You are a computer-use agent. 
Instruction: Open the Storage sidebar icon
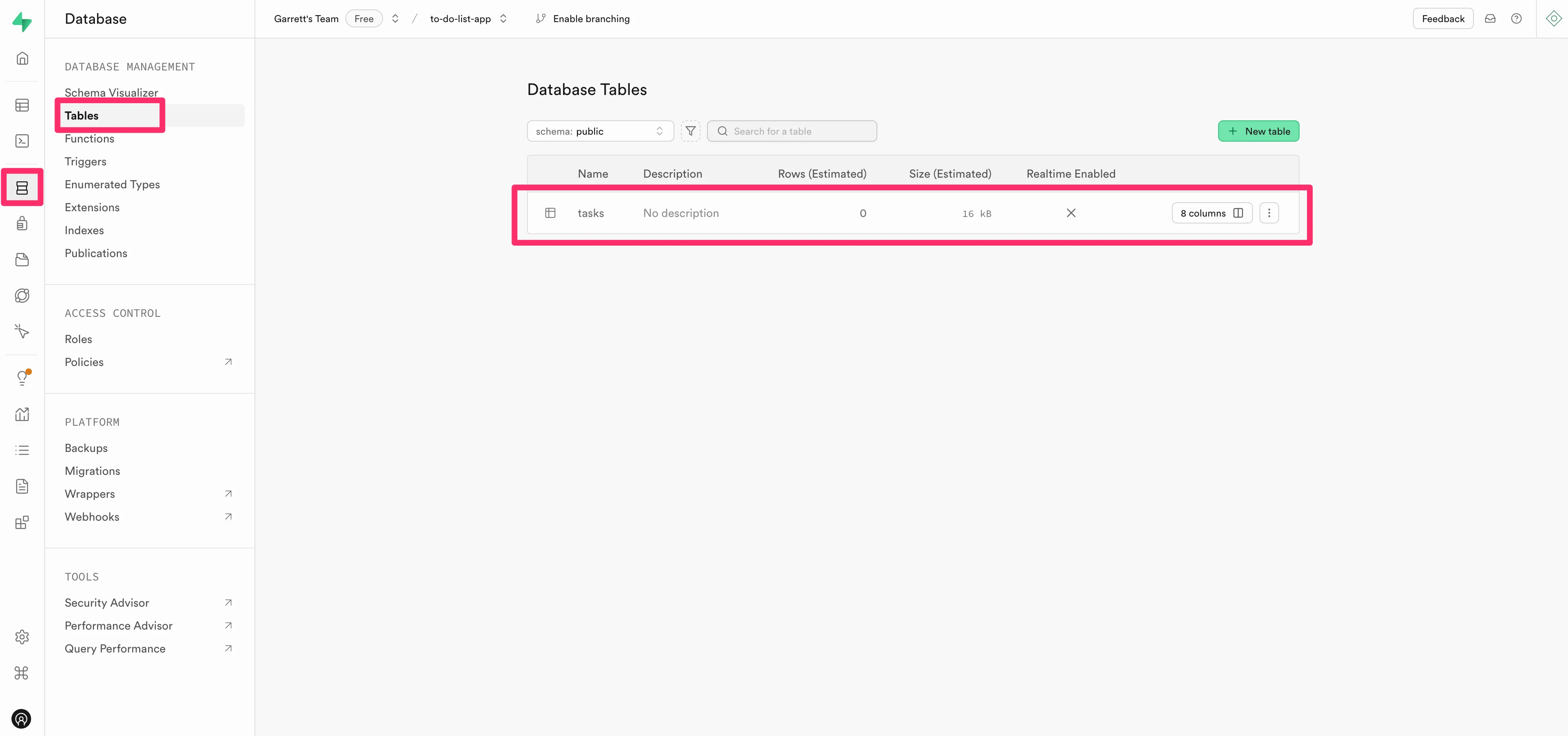click(x=22, y=260)
